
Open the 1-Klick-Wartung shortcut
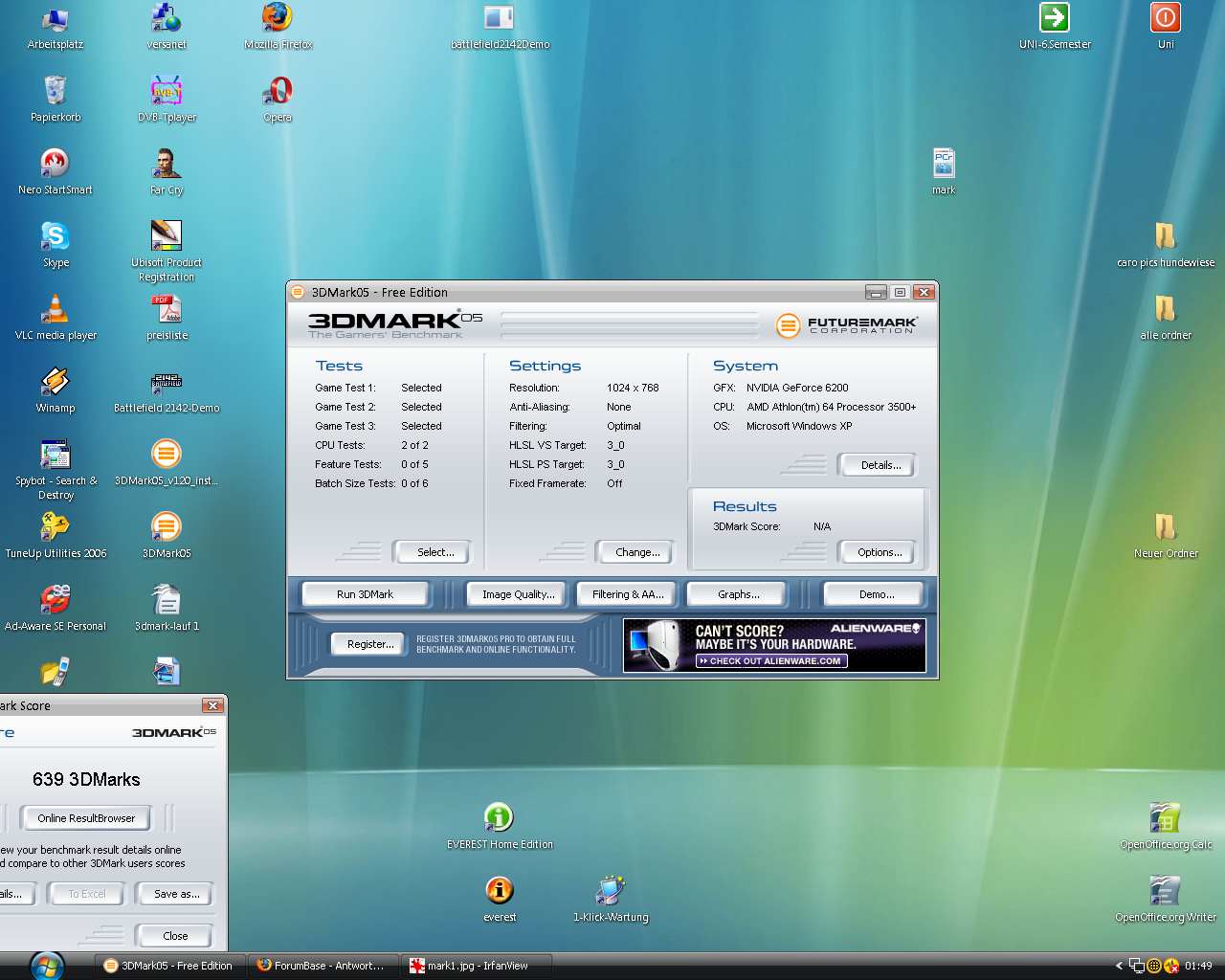(611, 900)
